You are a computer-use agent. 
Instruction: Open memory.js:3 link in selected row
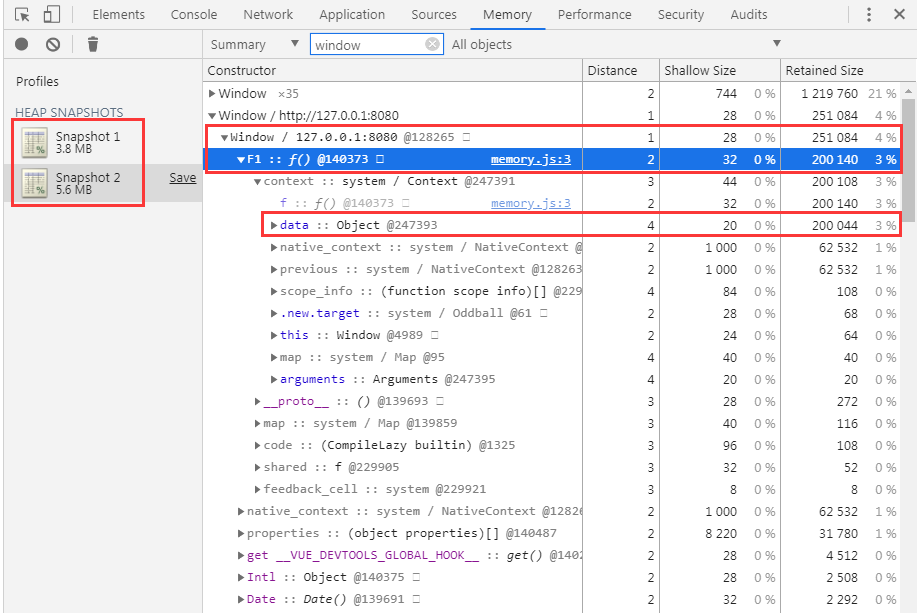tap(530, 159)
